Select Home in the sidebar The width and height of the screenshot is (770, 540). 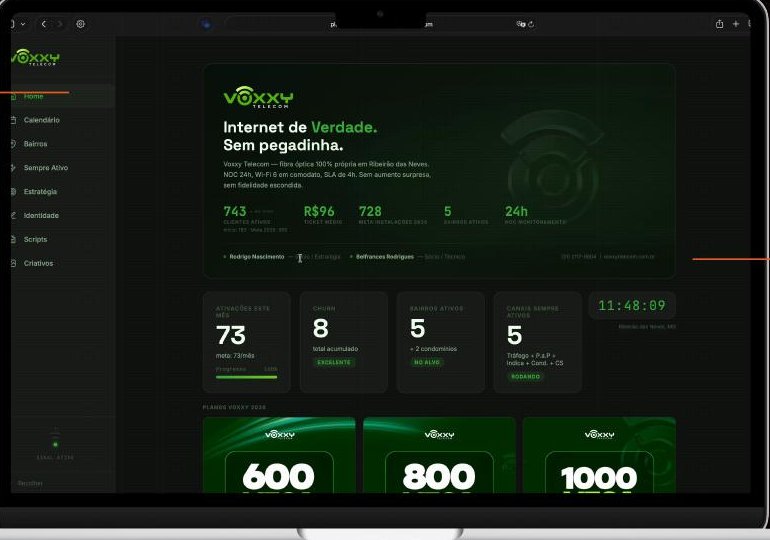coord(63,96)
